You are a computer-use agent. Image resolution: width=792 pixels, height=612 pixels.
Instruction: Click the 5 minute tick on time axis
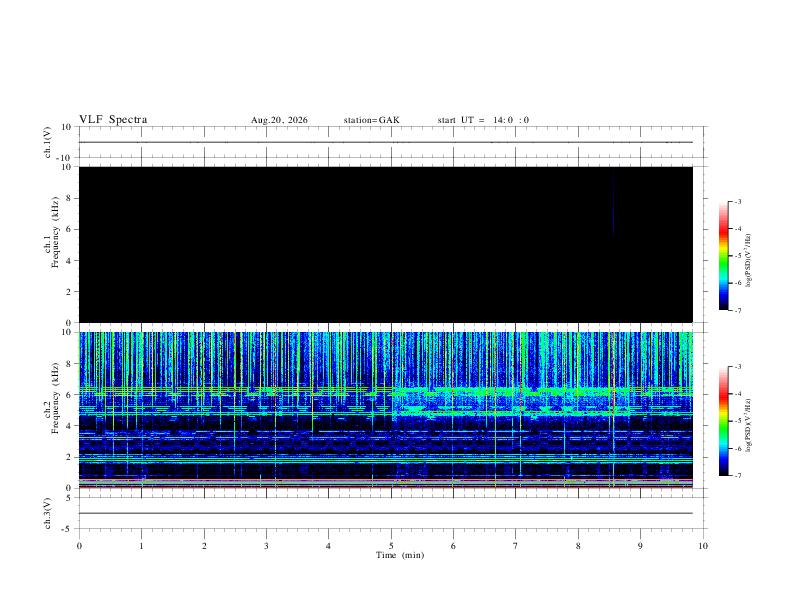[x=391, y=546]
